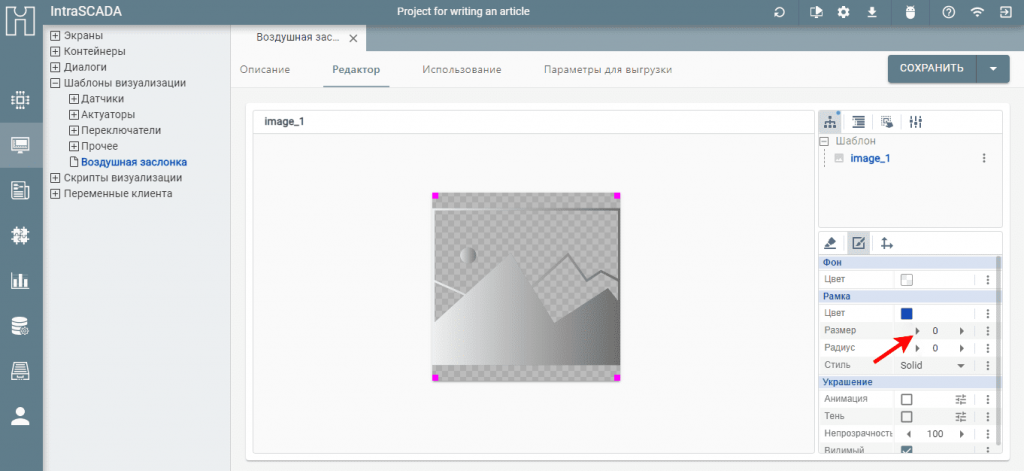
Task: Increase Непрозрачность with right arrow
Action: point(962,434)
